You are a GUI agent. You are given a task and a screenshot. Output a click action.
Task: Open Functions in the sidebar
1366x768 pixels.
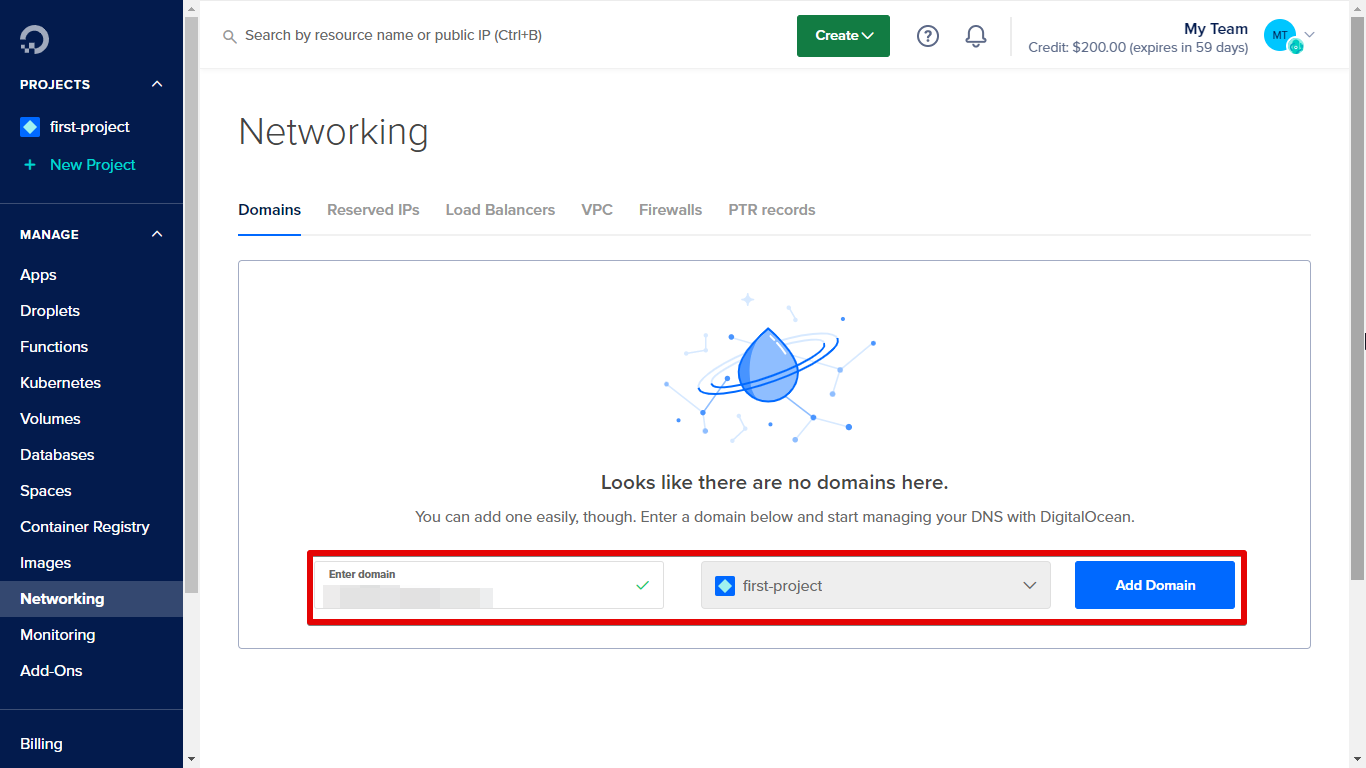tap(54, 347)
